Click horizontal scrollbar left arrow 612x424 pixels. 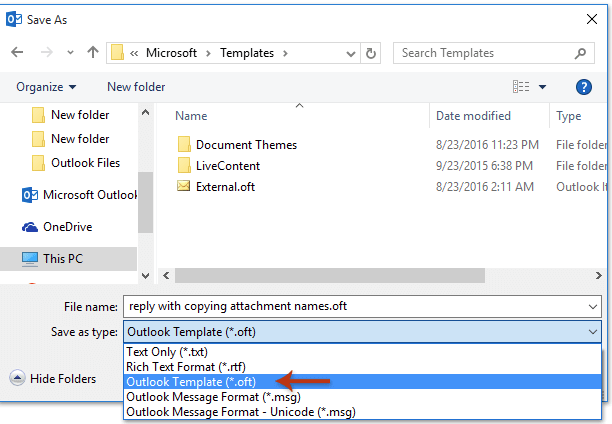click(166, 276)
